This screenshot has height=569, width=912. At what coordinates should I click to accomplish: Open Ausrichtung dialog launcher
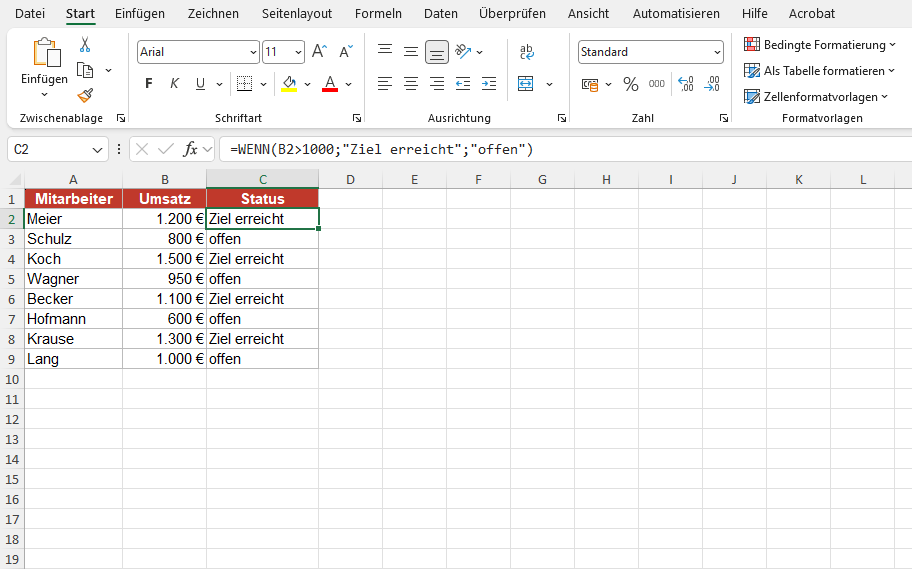point(562,118)
